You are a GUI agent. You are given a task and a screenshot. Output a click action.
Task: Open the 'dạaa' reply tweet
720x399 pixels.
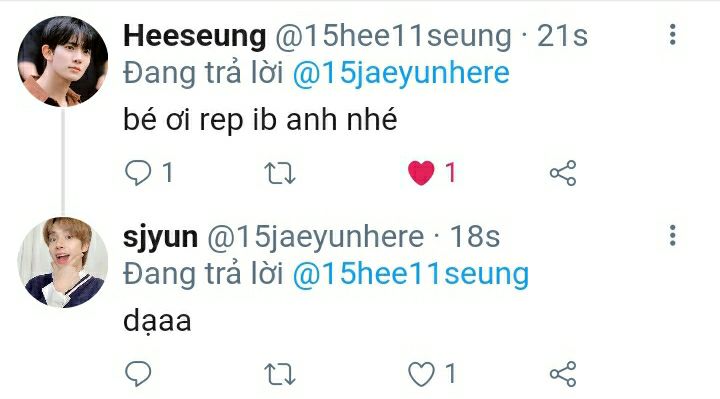point(157,321)
